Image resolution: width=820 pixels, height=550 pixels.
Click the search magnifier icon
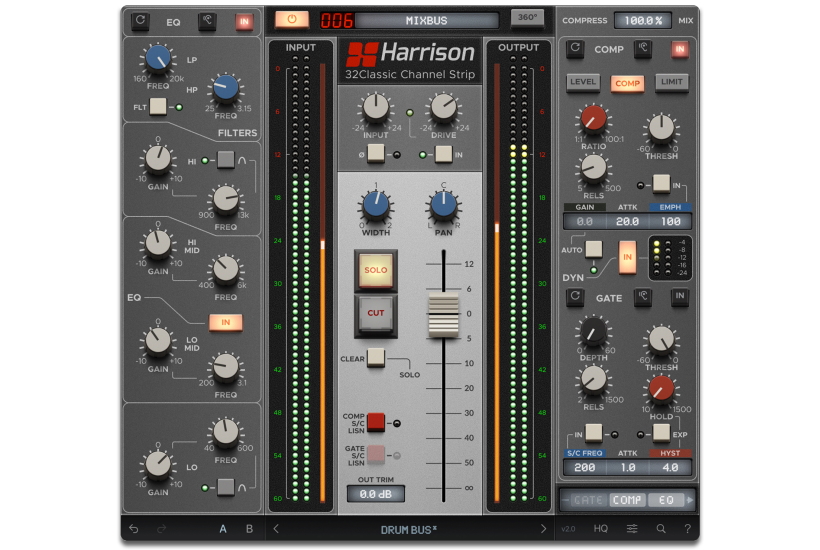tap(661, 529)
